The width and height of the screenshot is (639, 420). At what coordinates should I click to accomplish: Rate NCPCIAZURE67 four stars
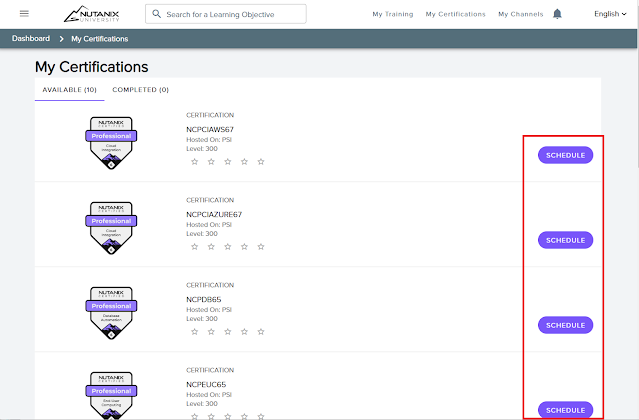244,247
